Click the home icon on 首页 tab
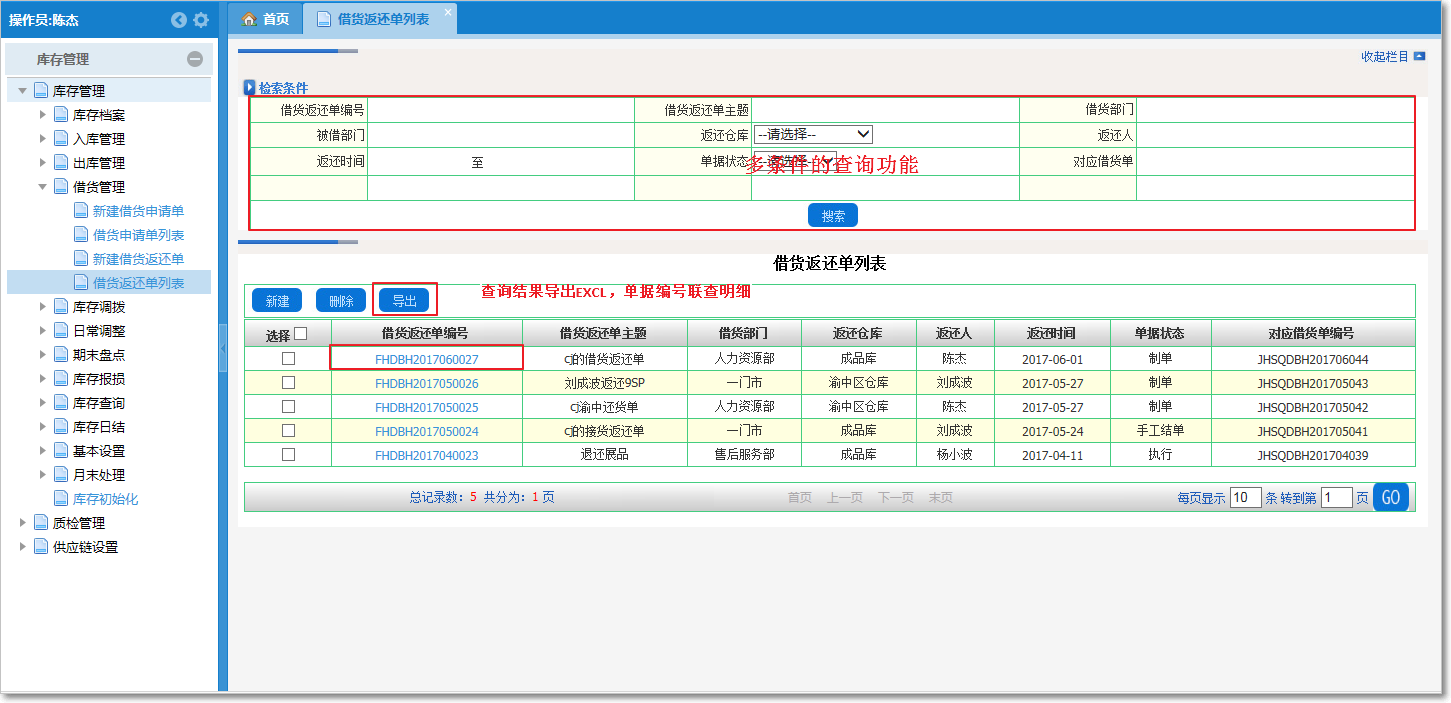Viewport: 1451px width, 703px height. click(250, 19)
